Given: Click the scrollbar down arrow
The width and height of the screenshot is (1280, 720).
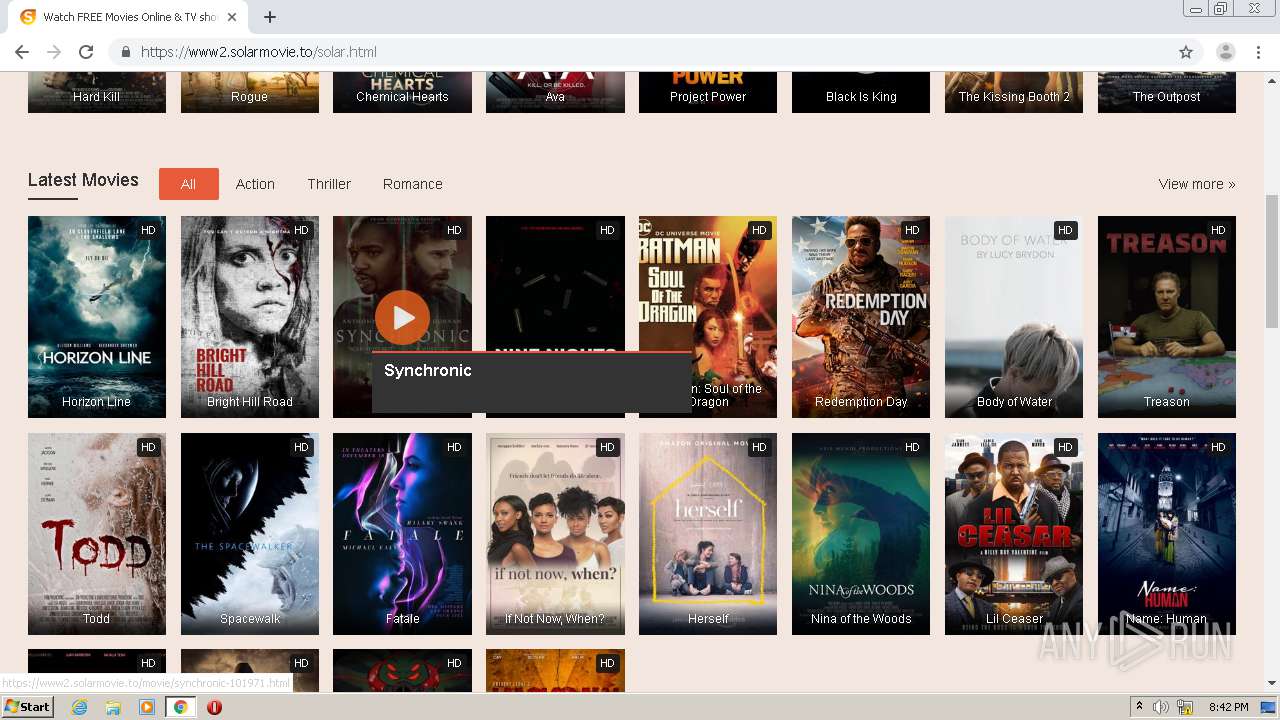Looking at the screenshot, I should tap(1272, 683).
